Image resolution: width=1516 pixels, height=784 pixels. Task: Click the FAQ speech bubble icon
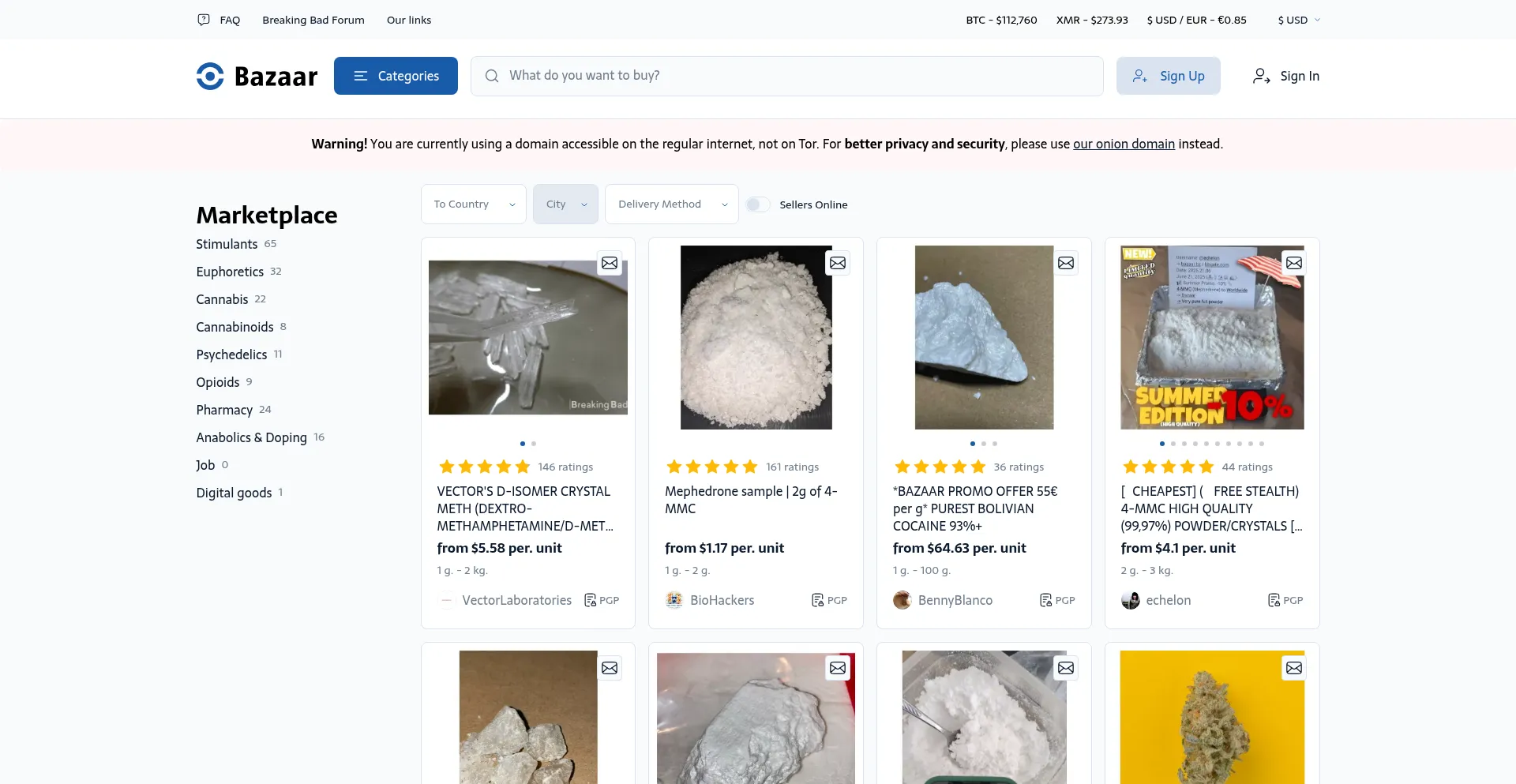click(204, 20)
